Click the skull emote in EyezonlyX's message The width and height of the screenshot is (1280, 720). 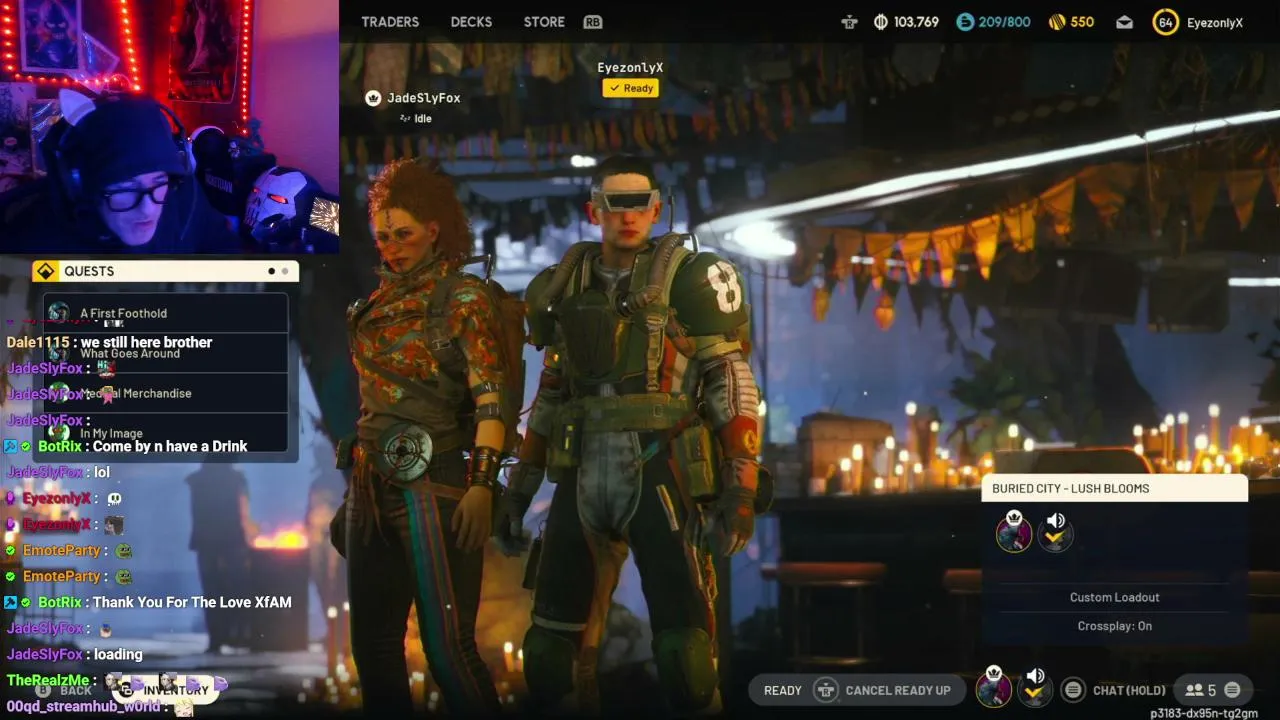(x=114, y=498)
